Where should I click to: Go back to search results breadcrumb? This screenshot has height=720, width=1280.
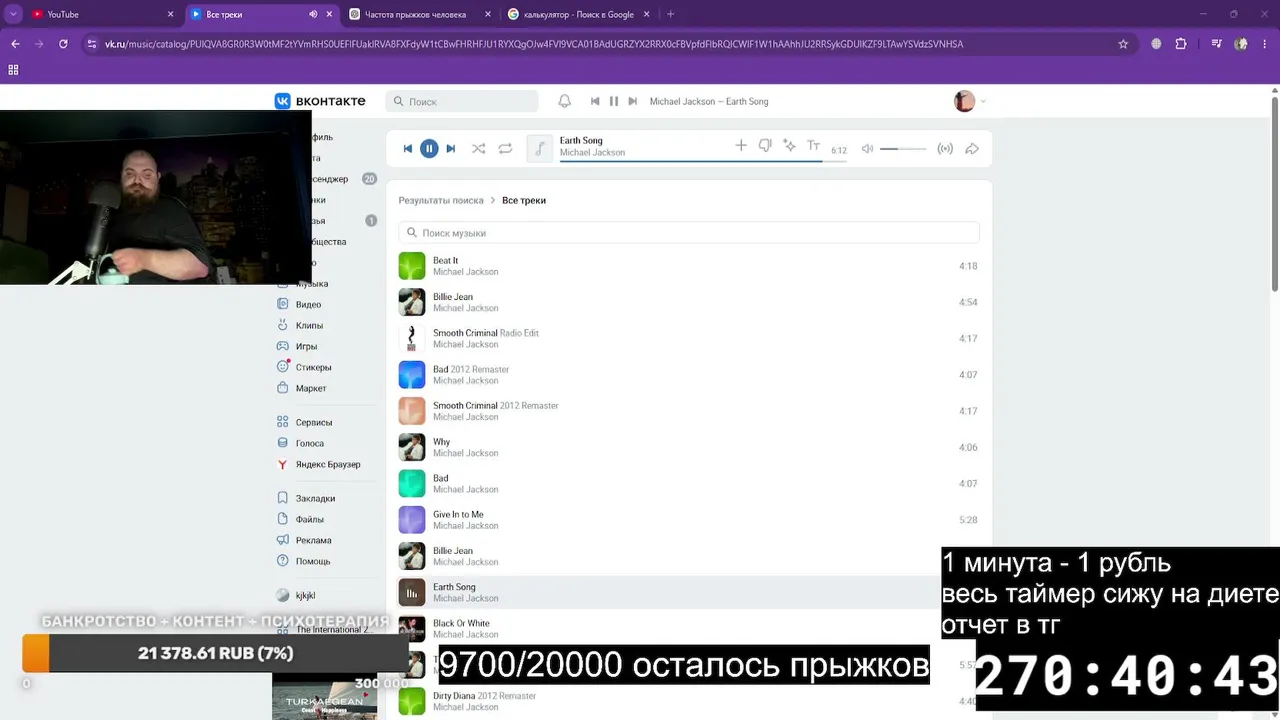pos(441,200)
